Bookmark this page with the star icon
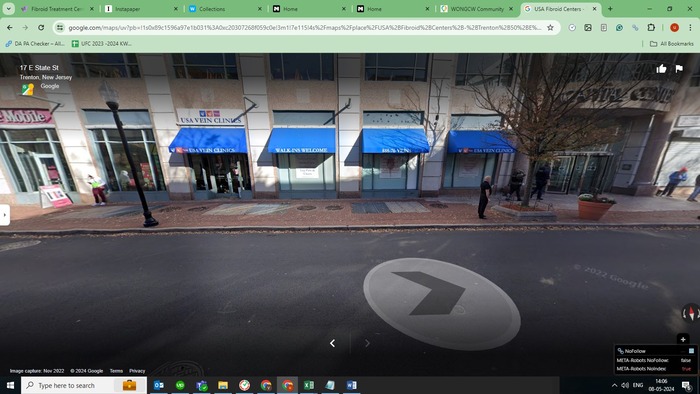The width and height of the screenshot is (700, 394). [550, 28]
